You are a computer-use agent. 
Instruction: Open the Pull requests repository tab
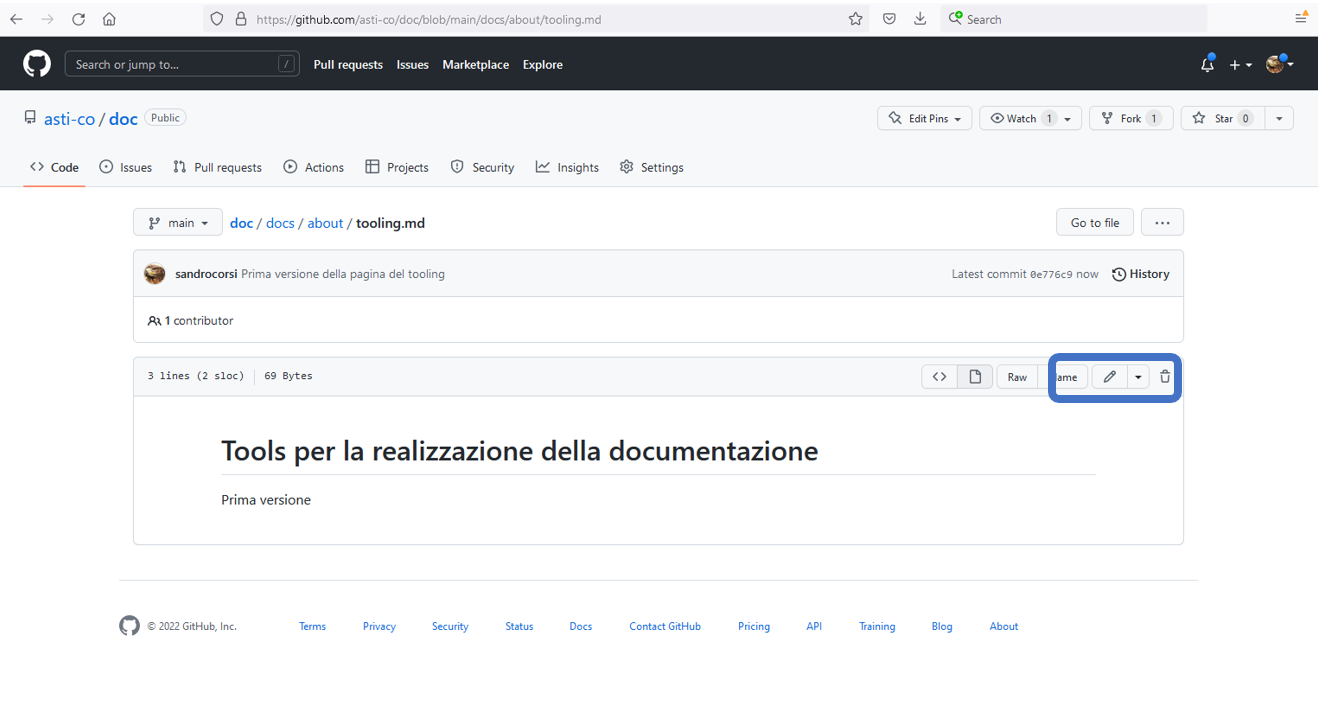click(x=217, y=167)
